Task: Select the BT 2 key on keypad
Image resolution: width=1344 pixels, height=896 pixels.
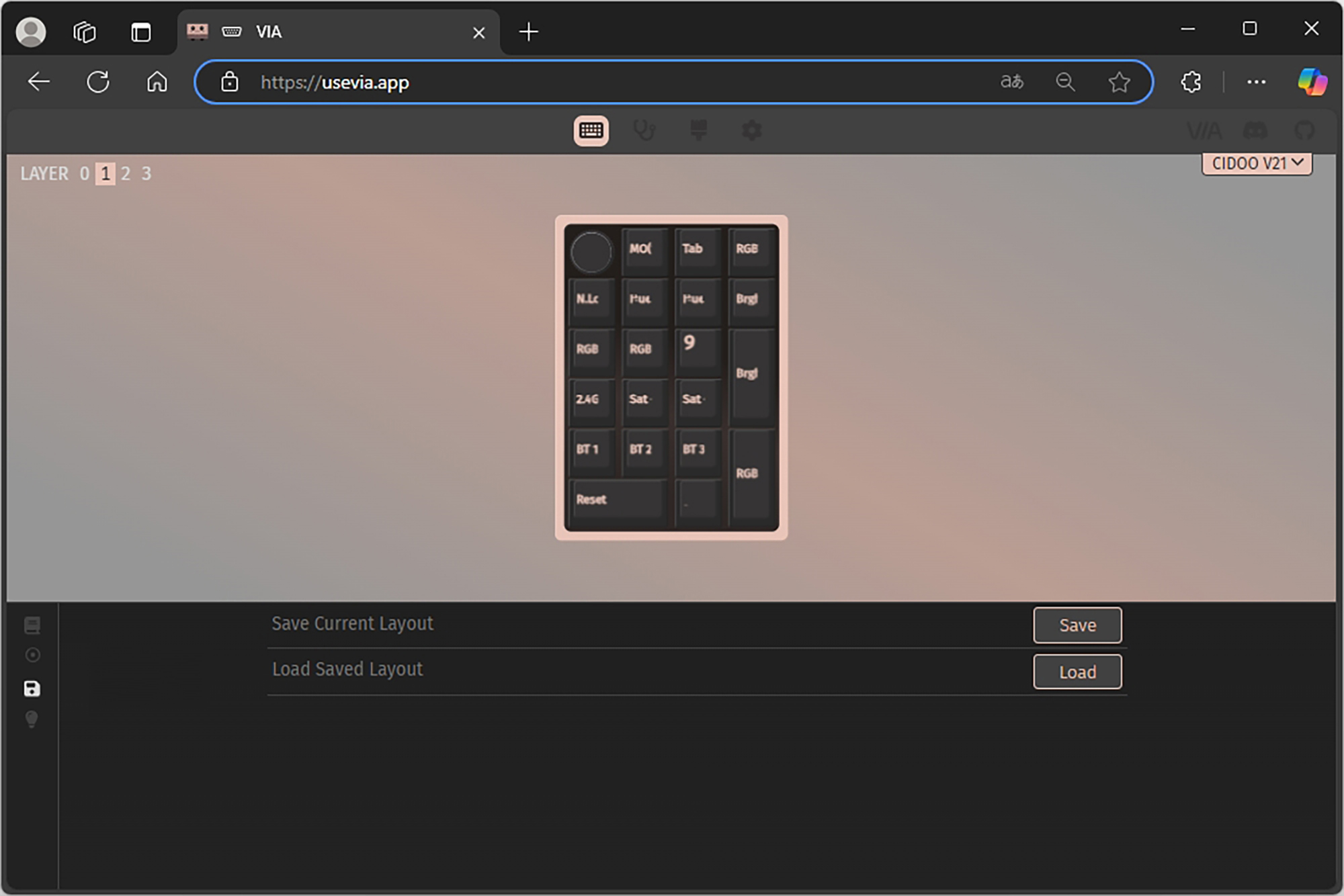Action: click(641, 449)
